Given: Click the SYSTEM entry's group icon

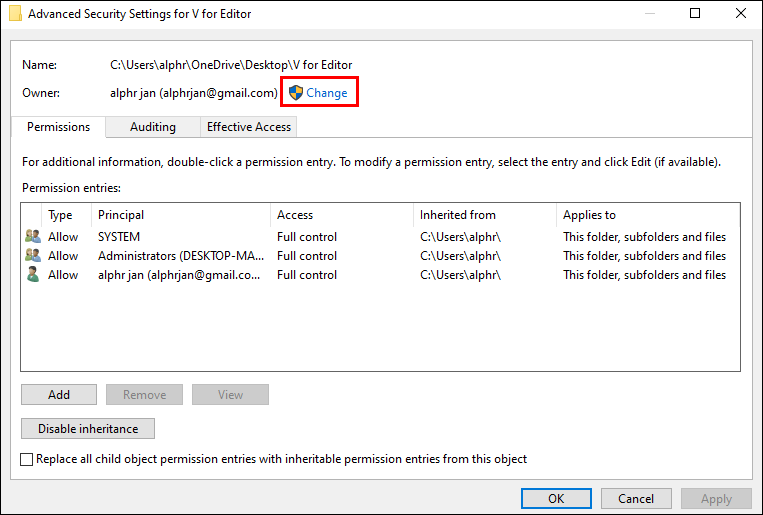Looking at the screenshot, I should coord(33,237).
